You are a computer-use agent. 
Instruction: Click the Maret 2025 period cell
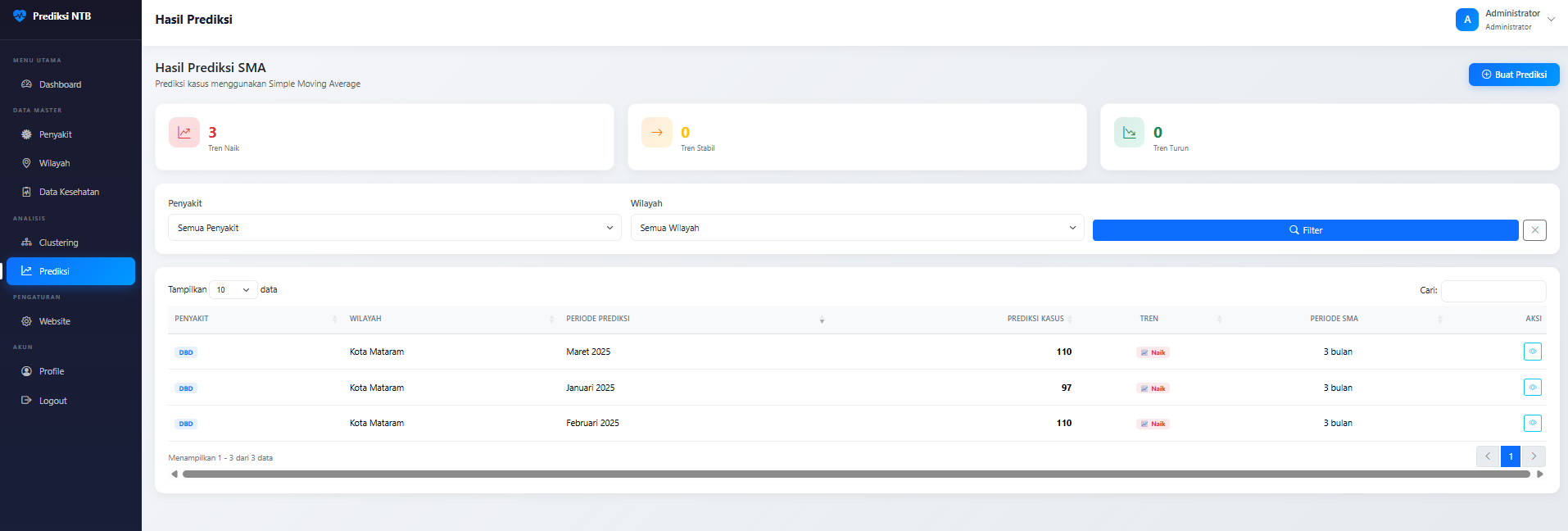[588, 352]
